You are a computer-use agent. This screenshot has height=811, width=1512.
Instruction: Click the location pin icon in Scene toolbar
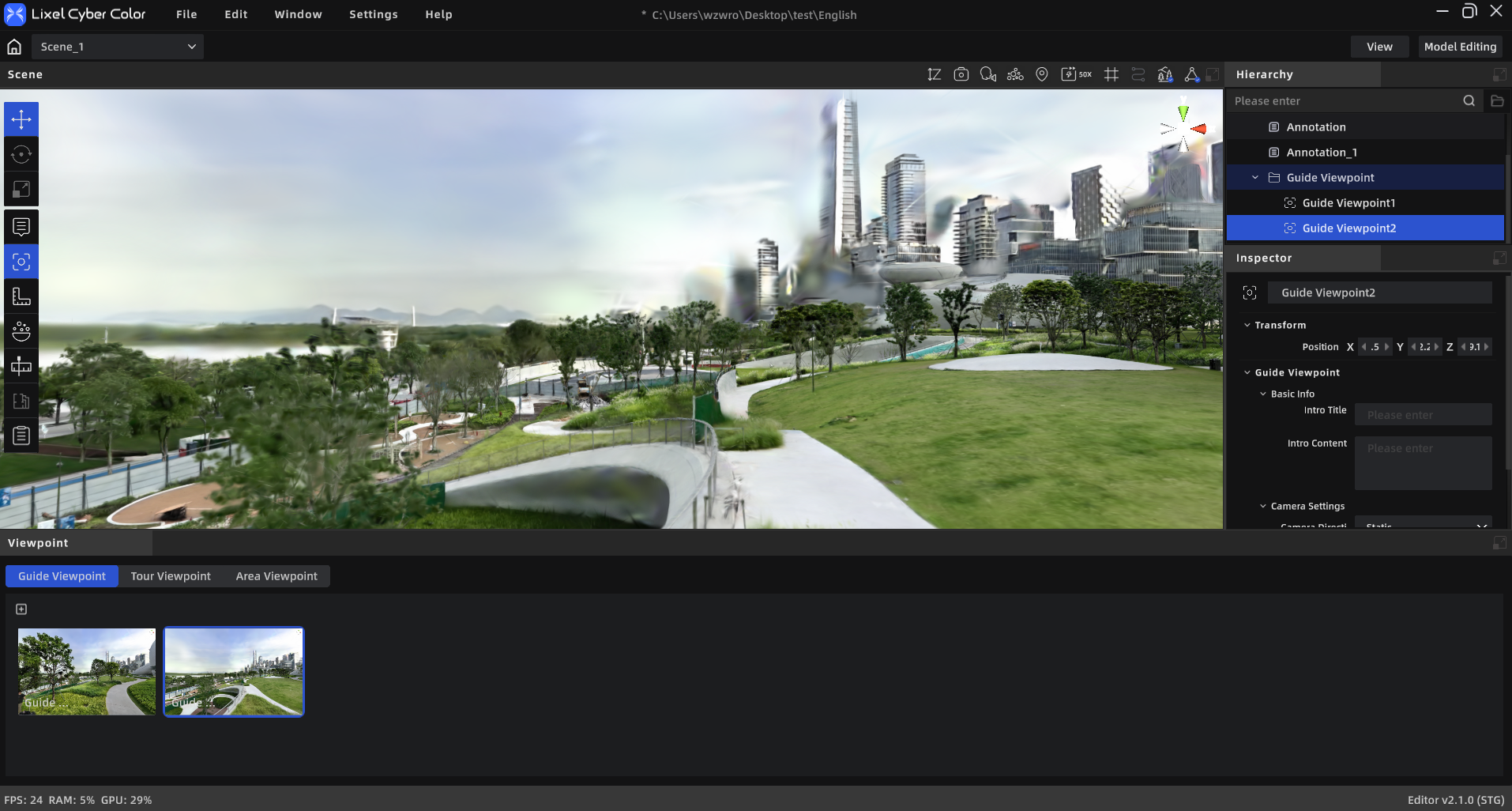click(1042, 74)
